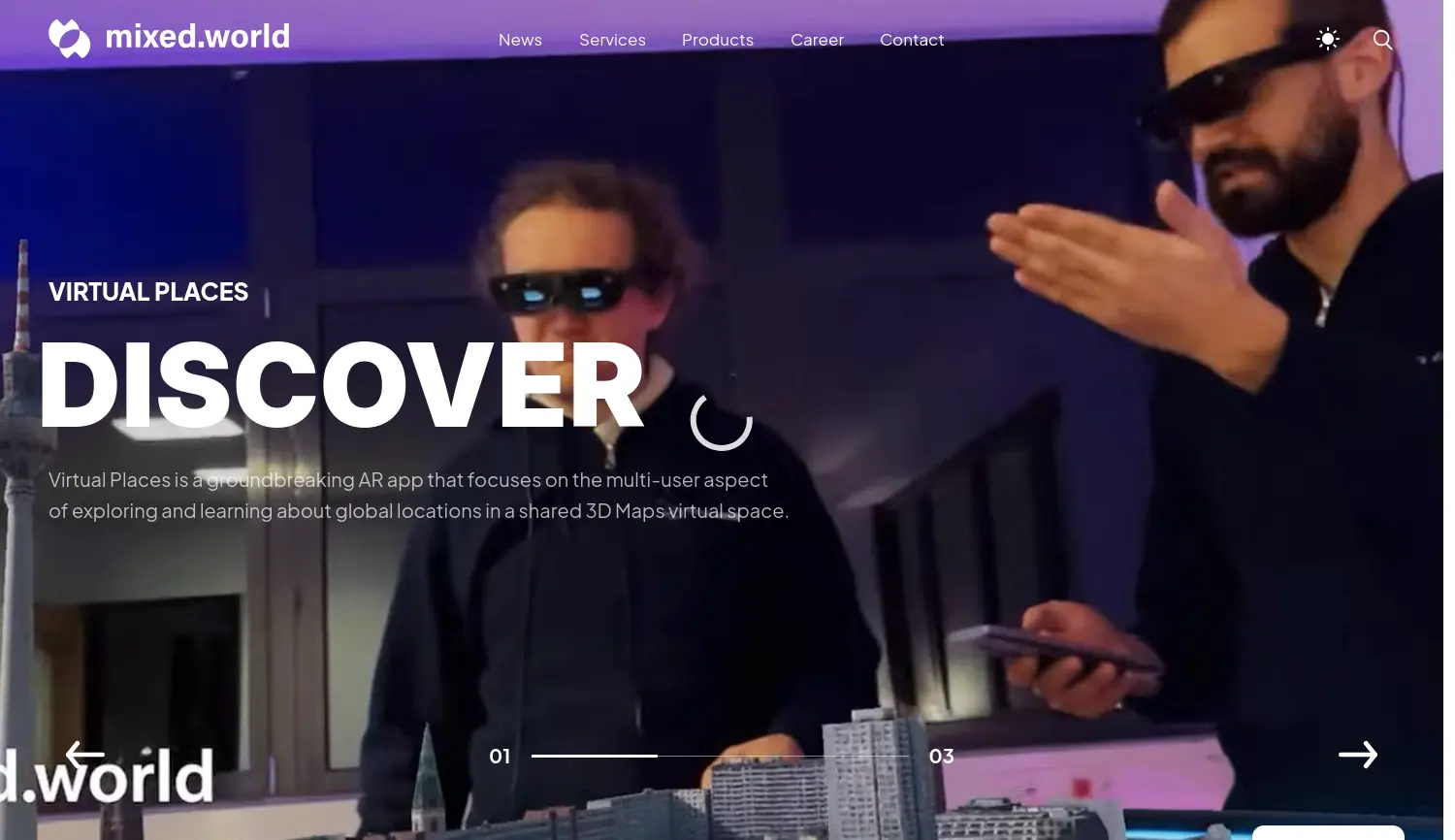Go back a slide with left arrow icon
This screenshot has height=840, width=1455.
click(85, 755)
